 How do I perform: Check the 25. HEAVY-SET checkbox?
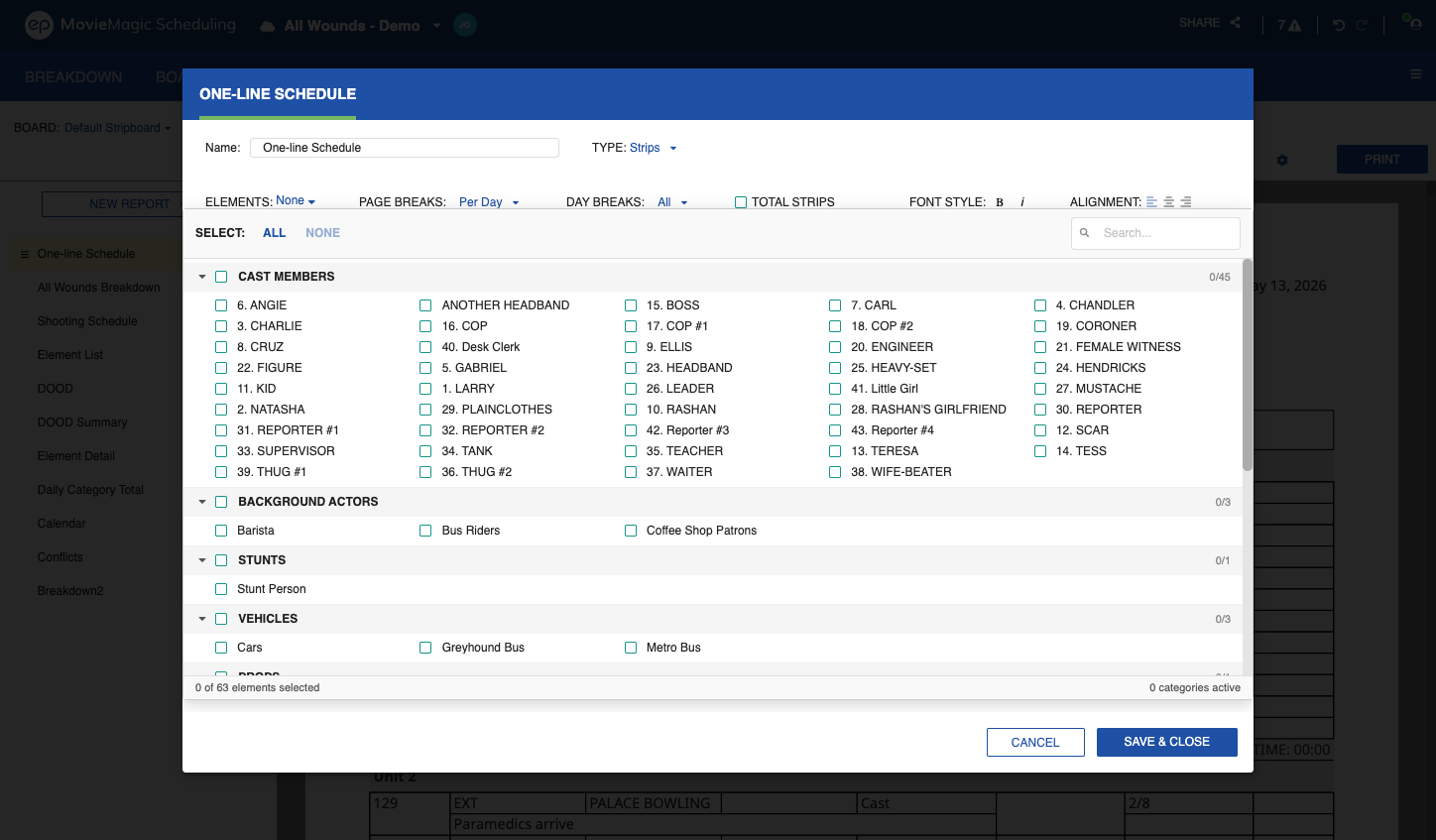pyautogui.click(x=835, y=368)
